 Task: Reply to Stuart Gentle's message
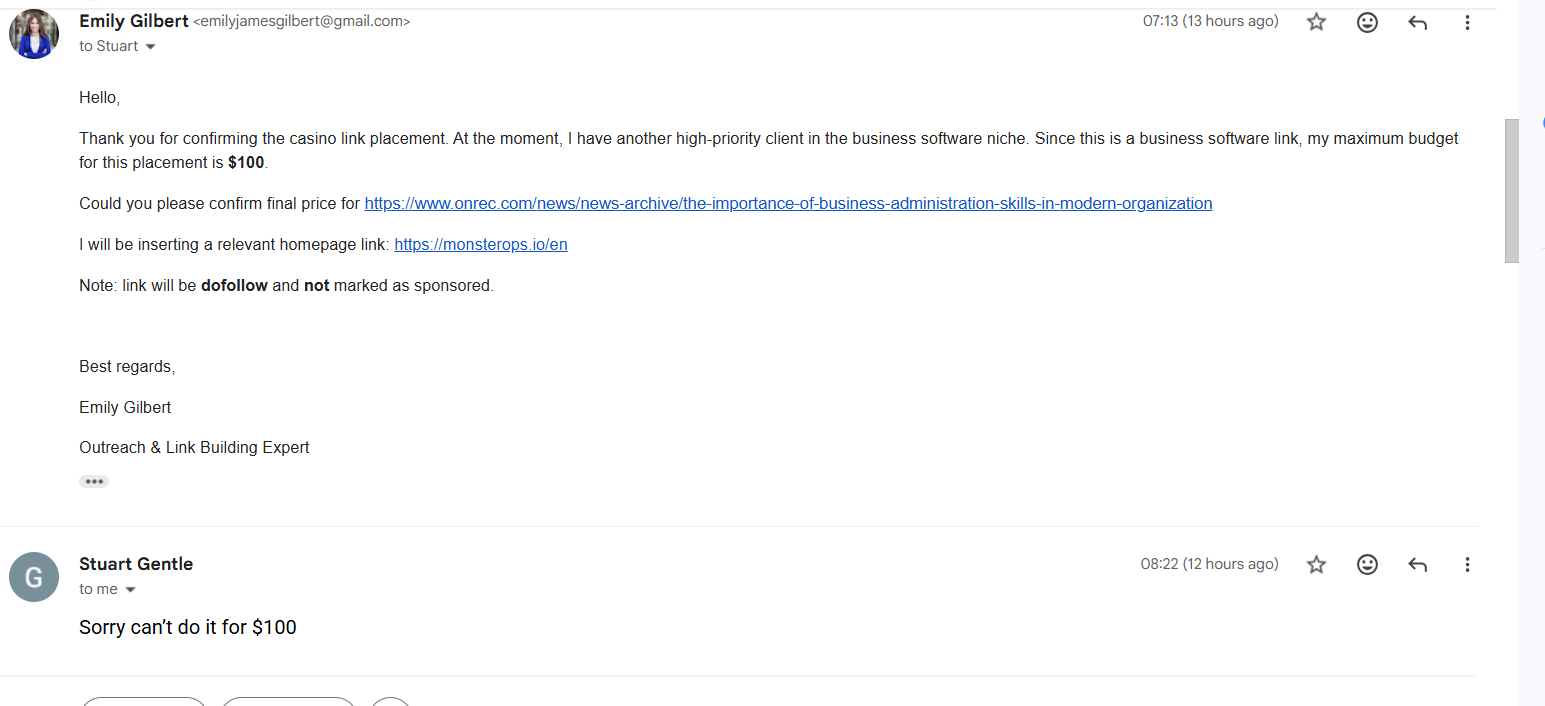[x=1417, y=565]
